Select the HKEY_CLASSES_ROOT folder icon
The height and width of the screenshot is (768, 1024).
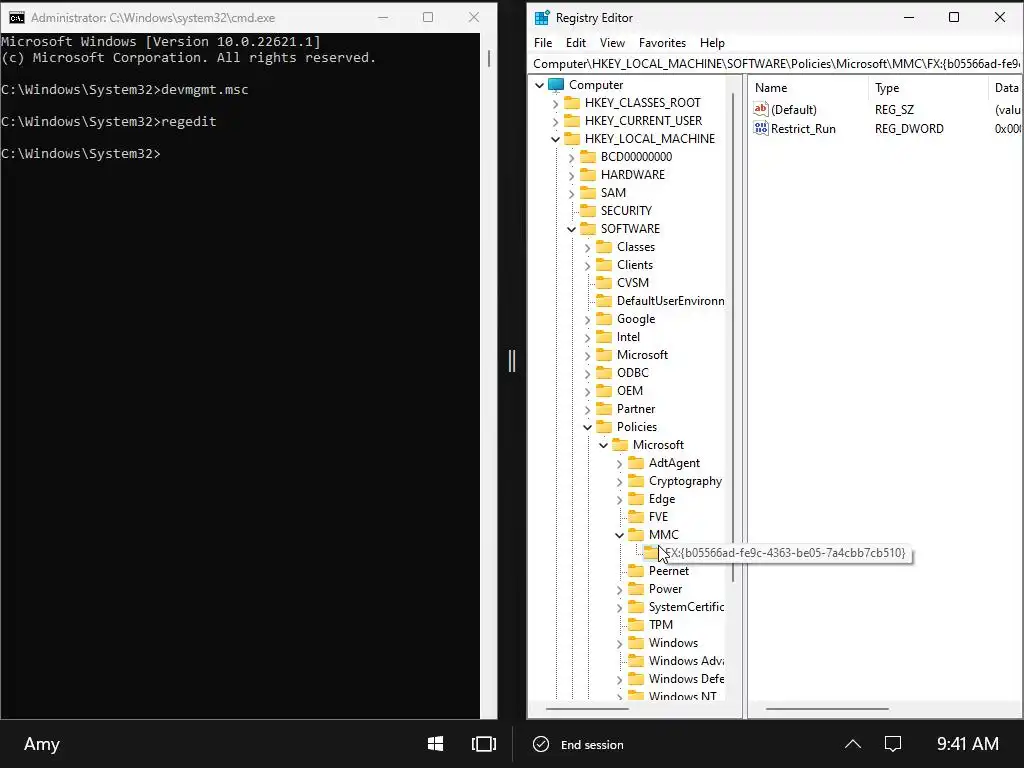(x=572, y=103)
